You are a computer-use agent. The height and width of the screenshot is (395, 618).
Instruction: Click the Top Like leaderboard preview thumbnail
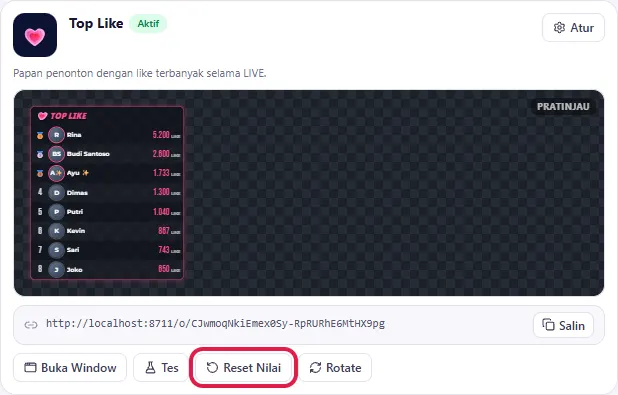[x=107, y=193]
